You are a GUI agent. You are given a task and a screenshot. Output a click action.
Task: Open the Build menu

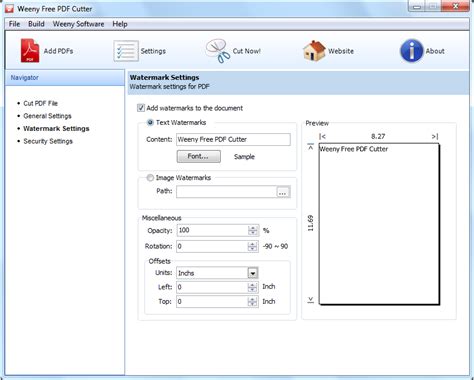pos(36,24)
